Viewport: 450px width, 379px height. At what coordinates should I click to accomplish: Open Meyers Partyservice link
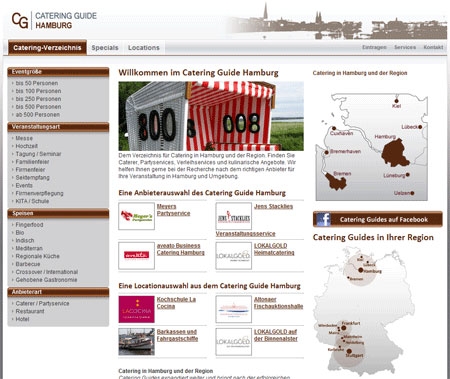(173, 210)
